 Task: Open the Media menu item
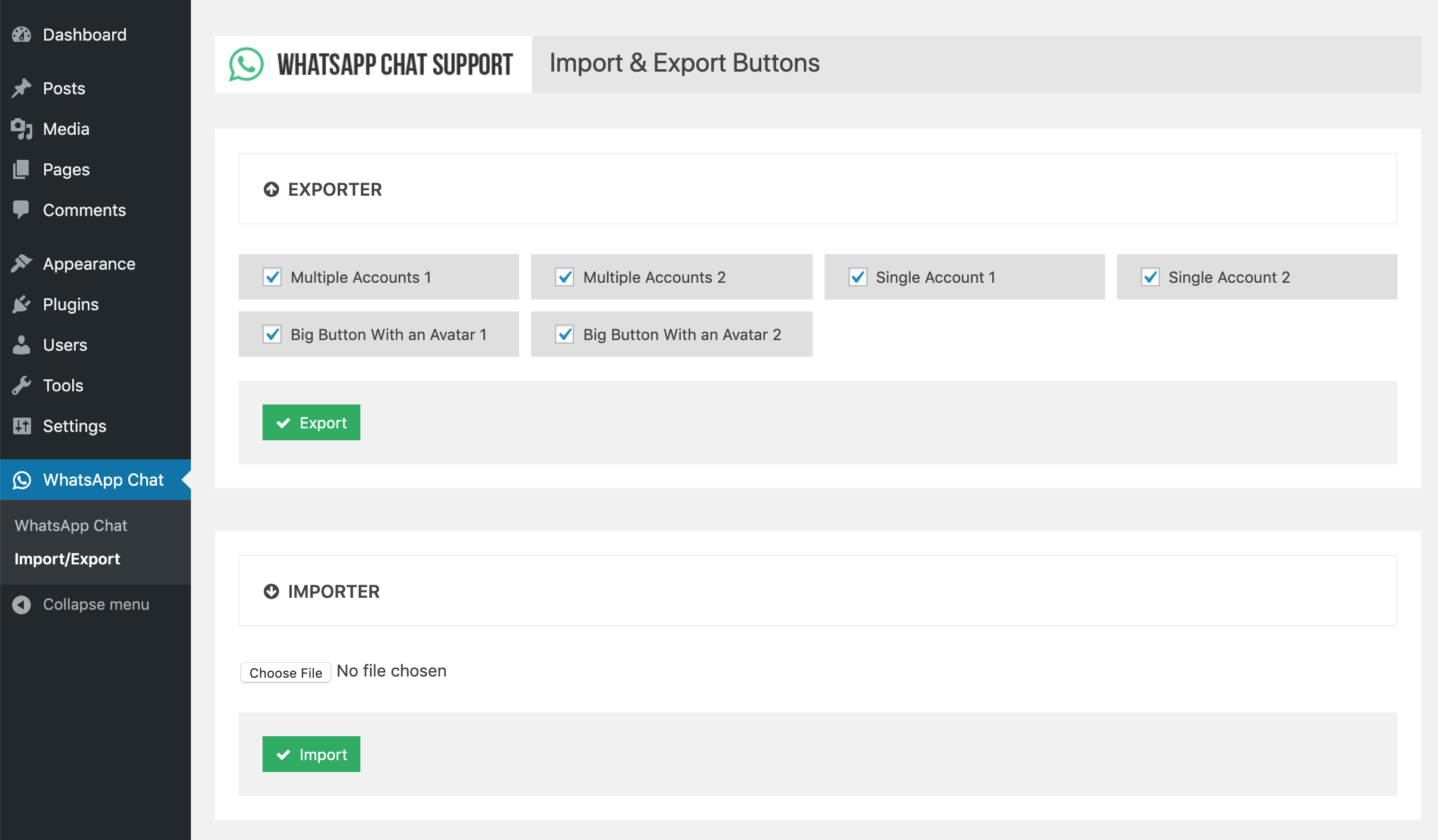pyautogui.click(x=95, y=129)
